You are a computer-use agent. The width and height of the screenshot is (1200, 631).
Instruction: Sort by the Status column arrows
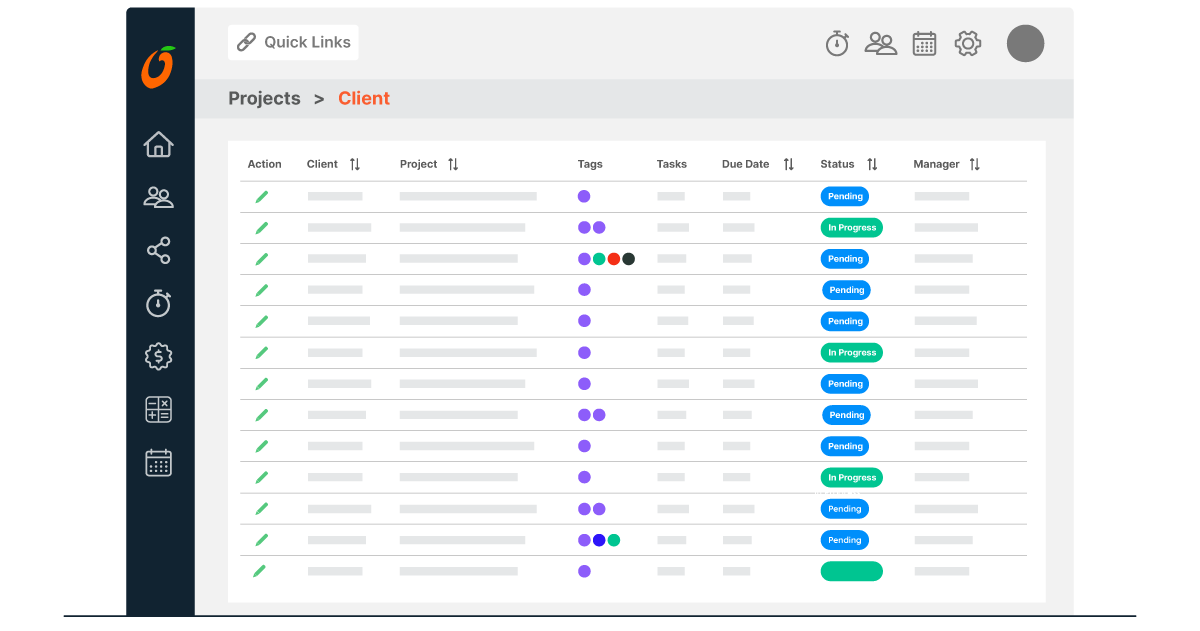pos(872,164)
